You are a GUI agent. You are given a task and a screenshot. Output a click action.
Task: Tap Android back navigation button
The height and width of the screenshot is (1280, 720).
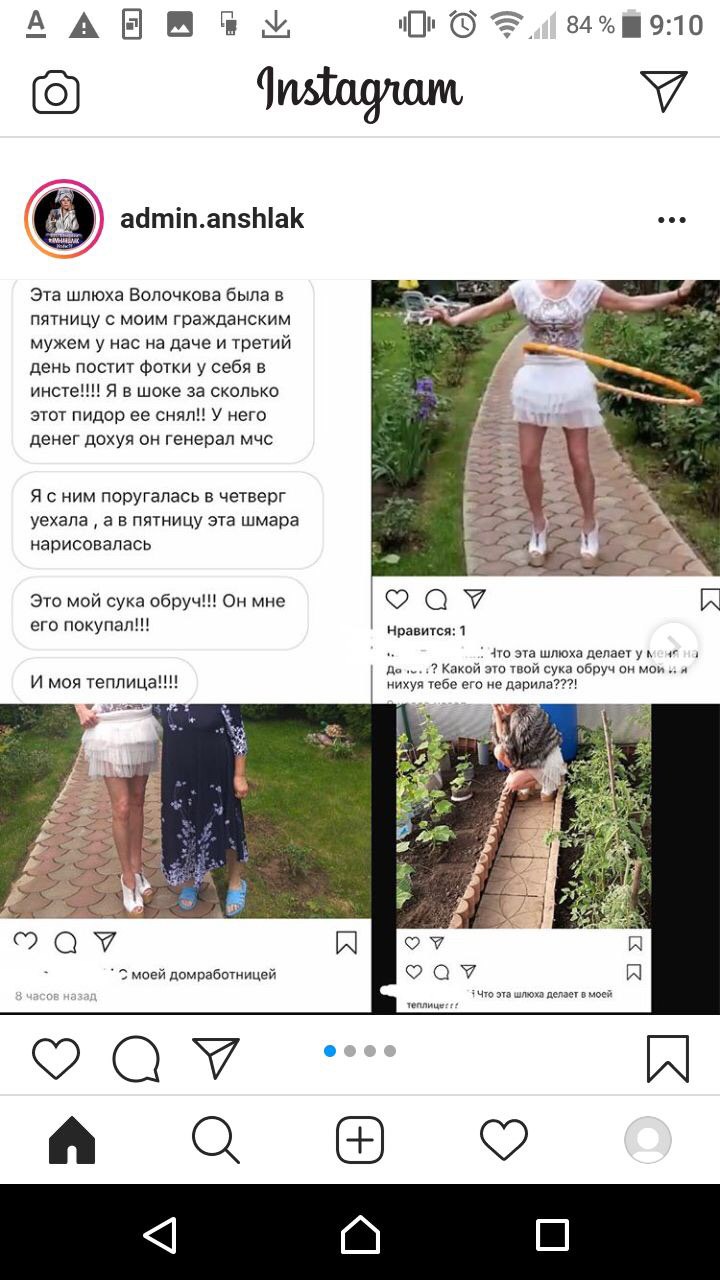click(160, 1235)
